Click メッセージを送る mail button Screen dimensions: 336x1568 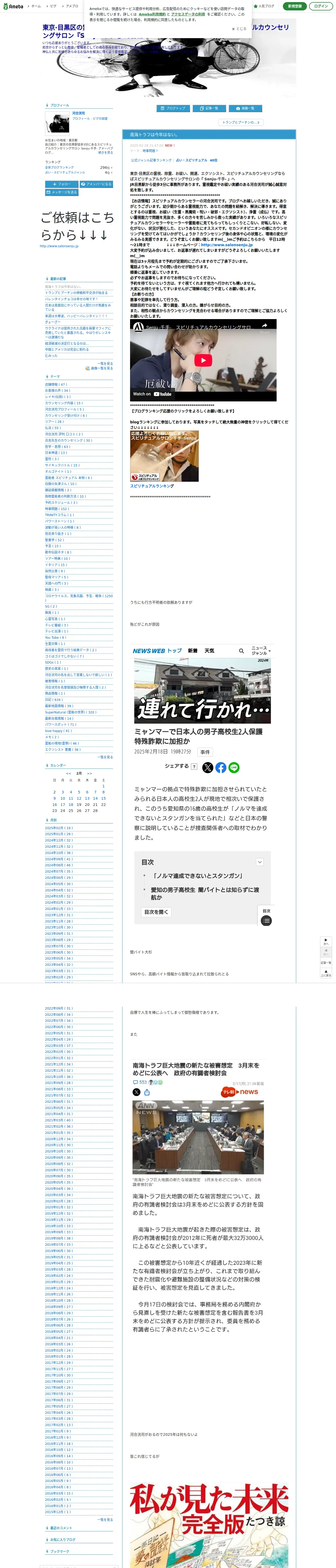[61, 192]
